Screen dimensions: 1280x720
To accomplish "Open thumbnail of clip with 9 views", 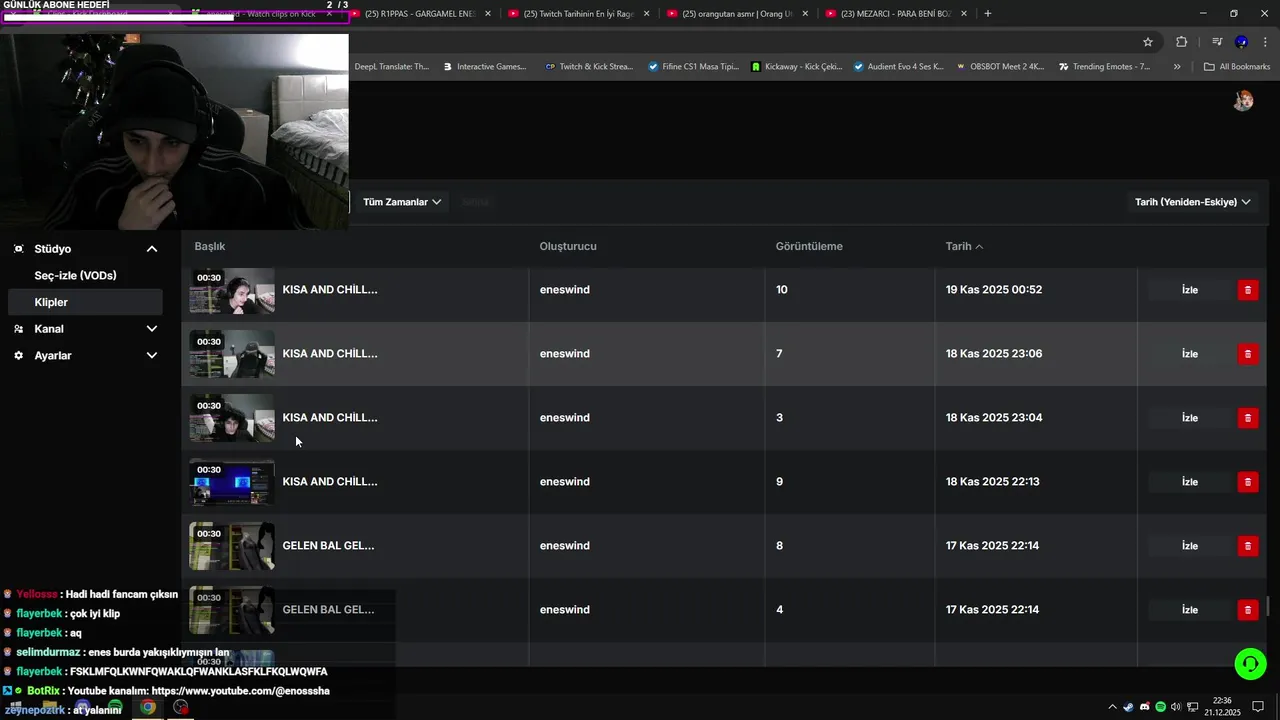I will pos(232,483).
